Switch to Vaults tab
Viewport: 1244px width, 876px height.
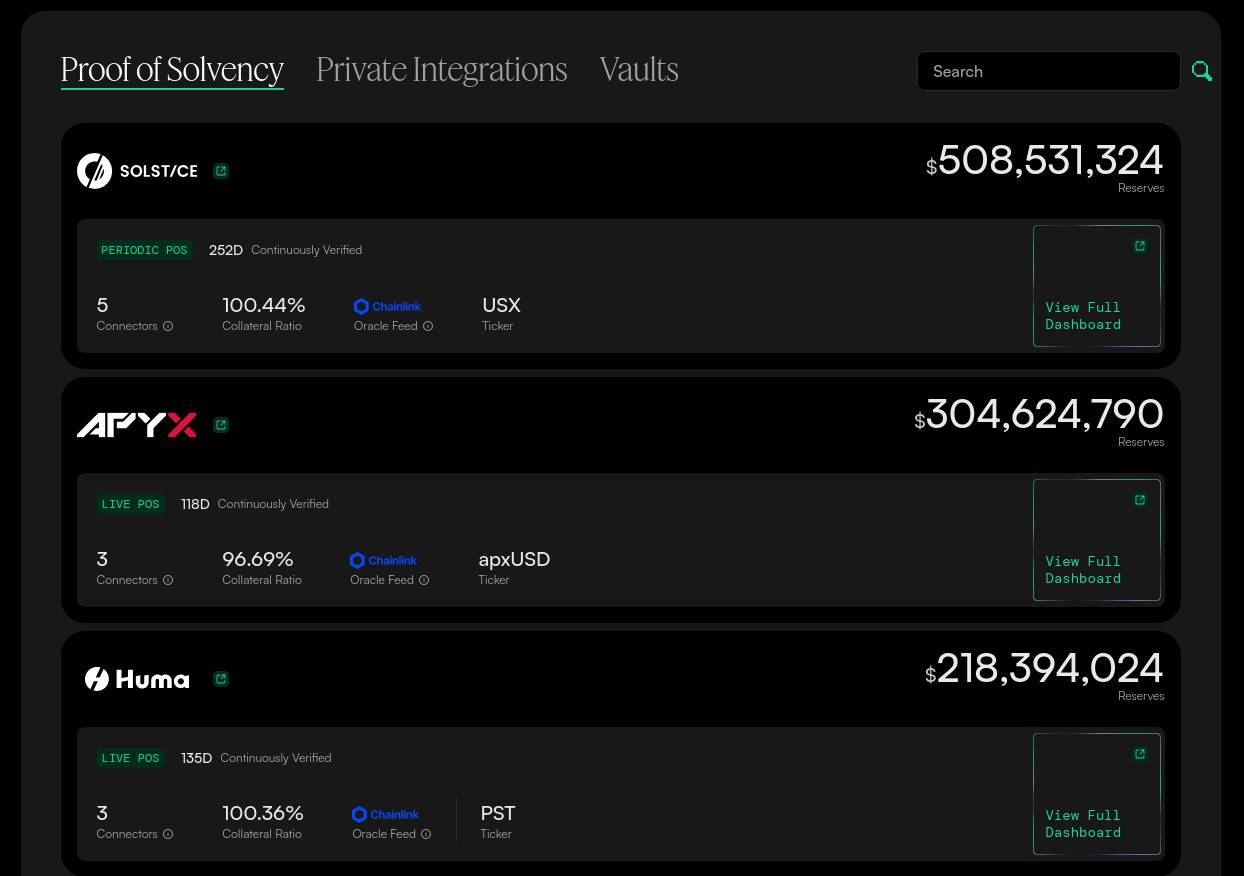click(639, 69)
